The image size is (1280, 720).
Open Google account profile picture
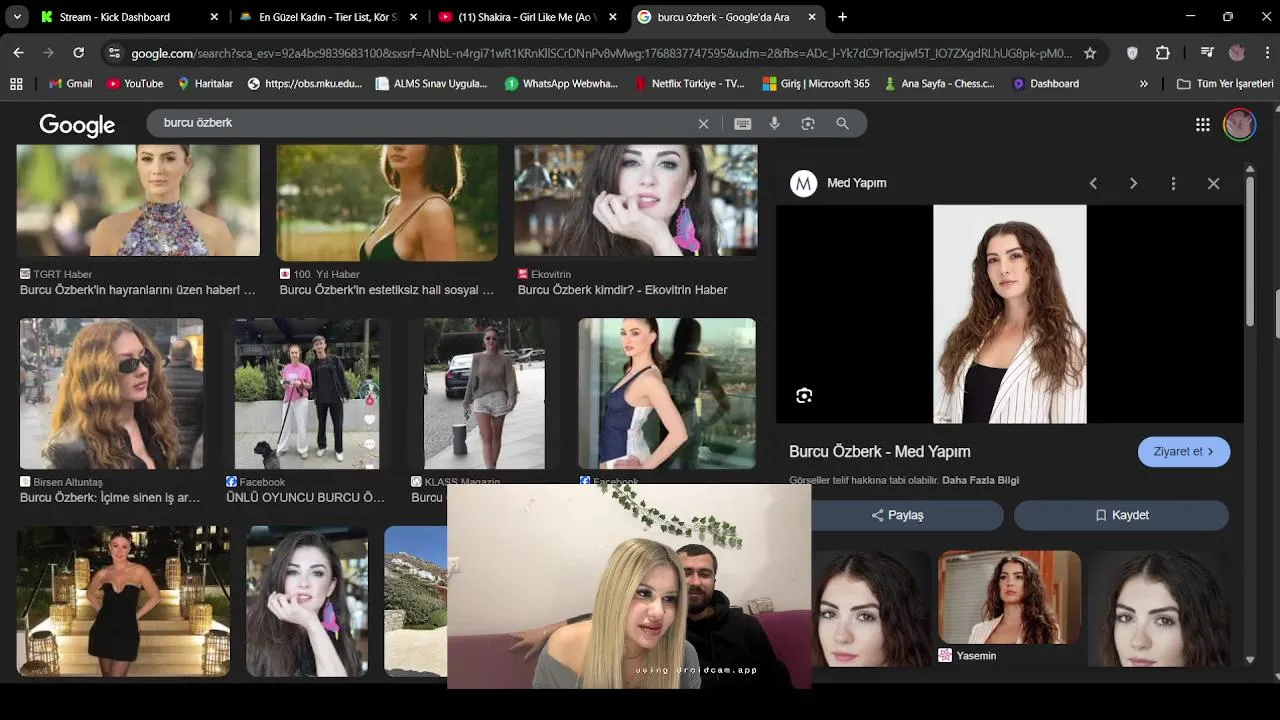point(1239,124)
